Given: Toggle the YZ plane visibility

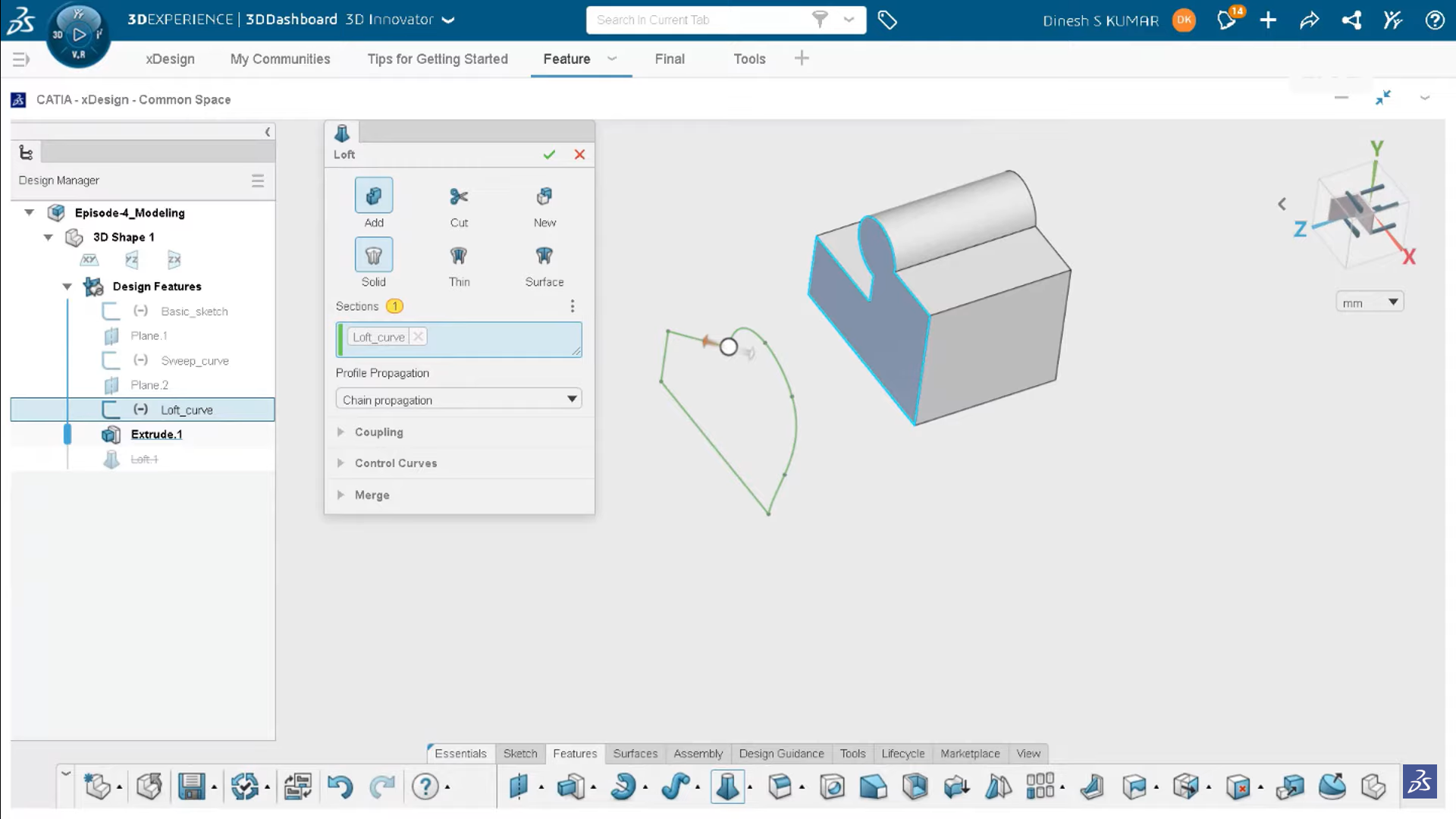Looking at the screenshot, I should tap(132, 260).
